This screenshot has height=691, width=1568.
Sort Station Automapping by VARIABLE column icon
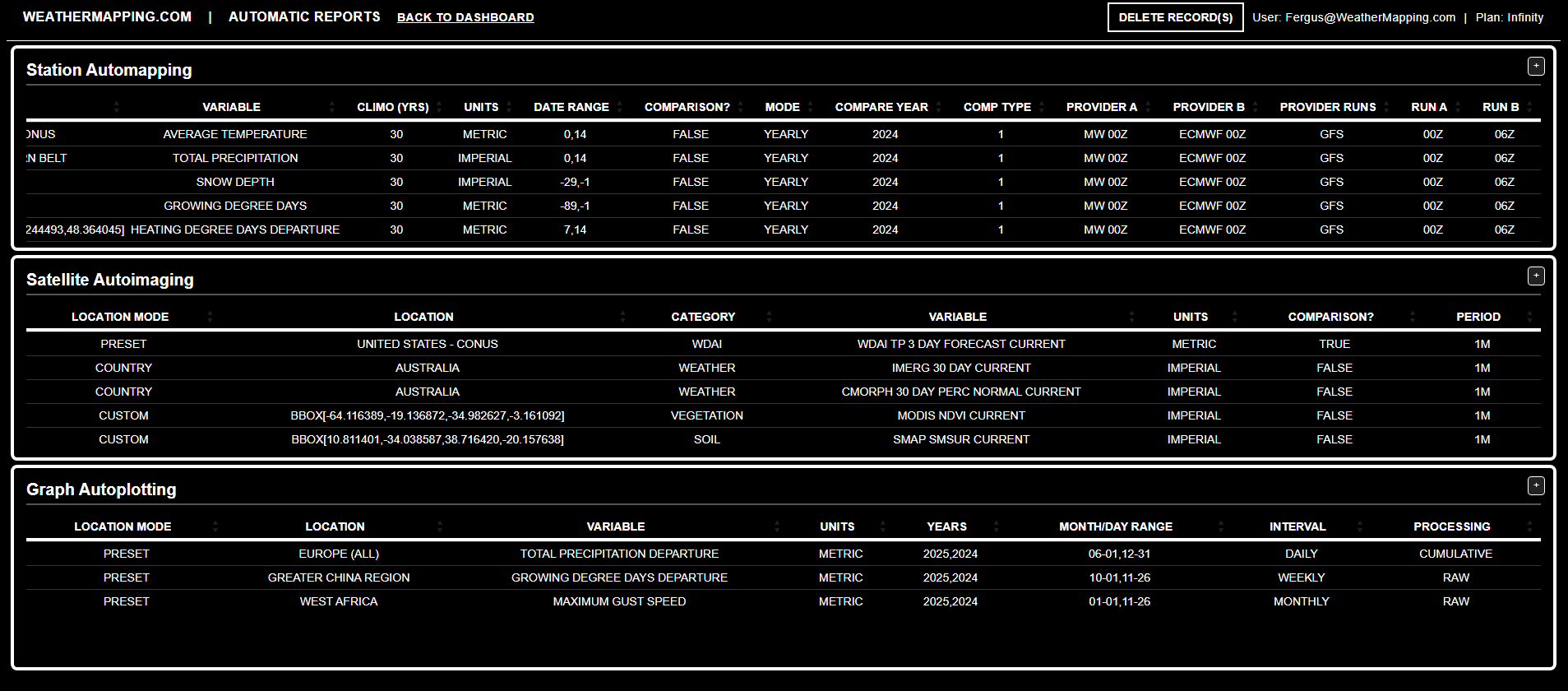(332, 107)
